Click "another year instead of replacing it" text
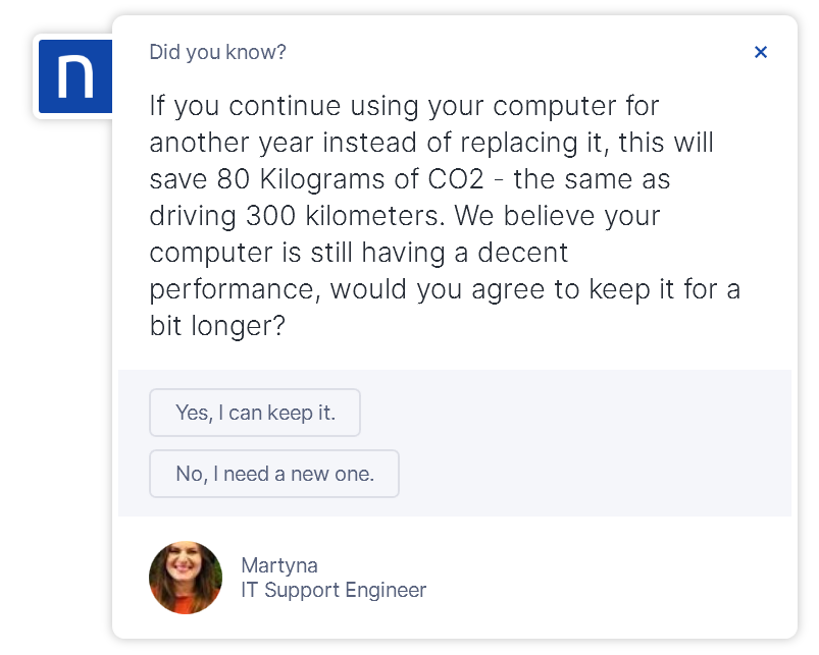 [x=378, y=143]
